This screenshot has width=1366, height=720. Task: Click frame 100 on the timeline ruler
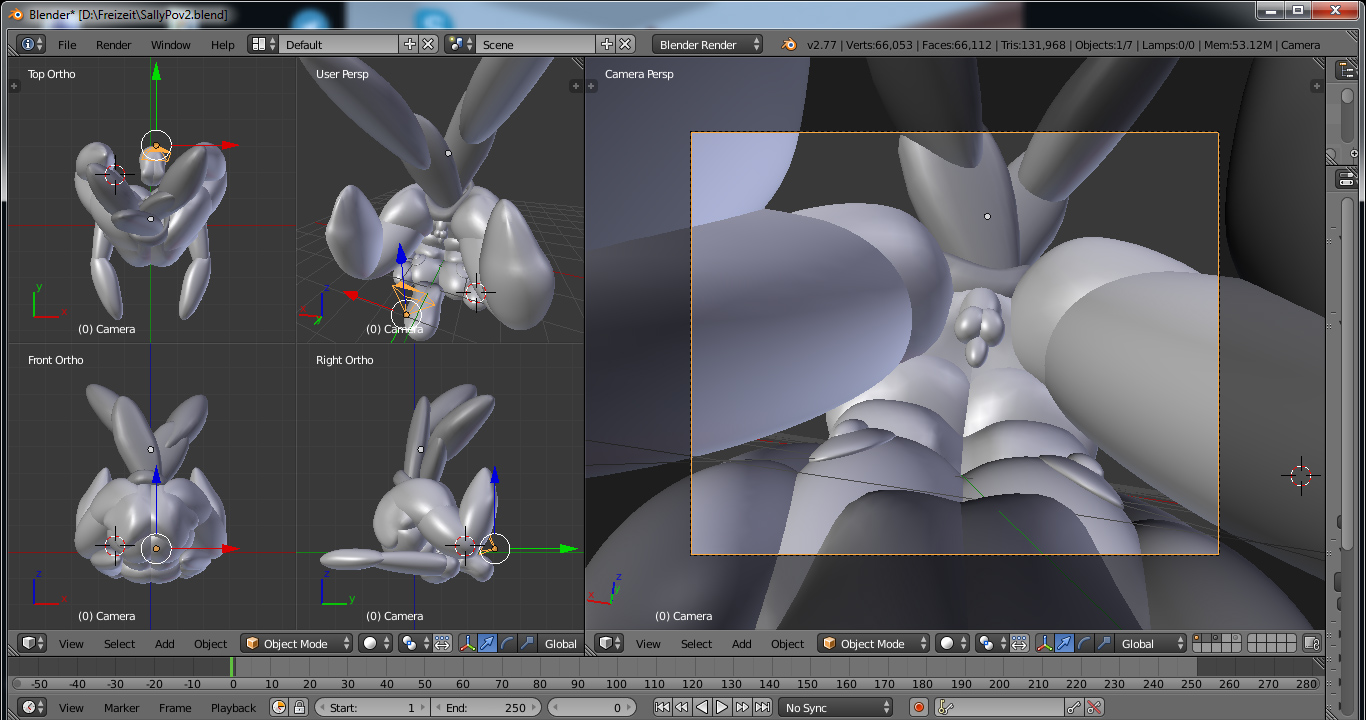pos(616,684)
